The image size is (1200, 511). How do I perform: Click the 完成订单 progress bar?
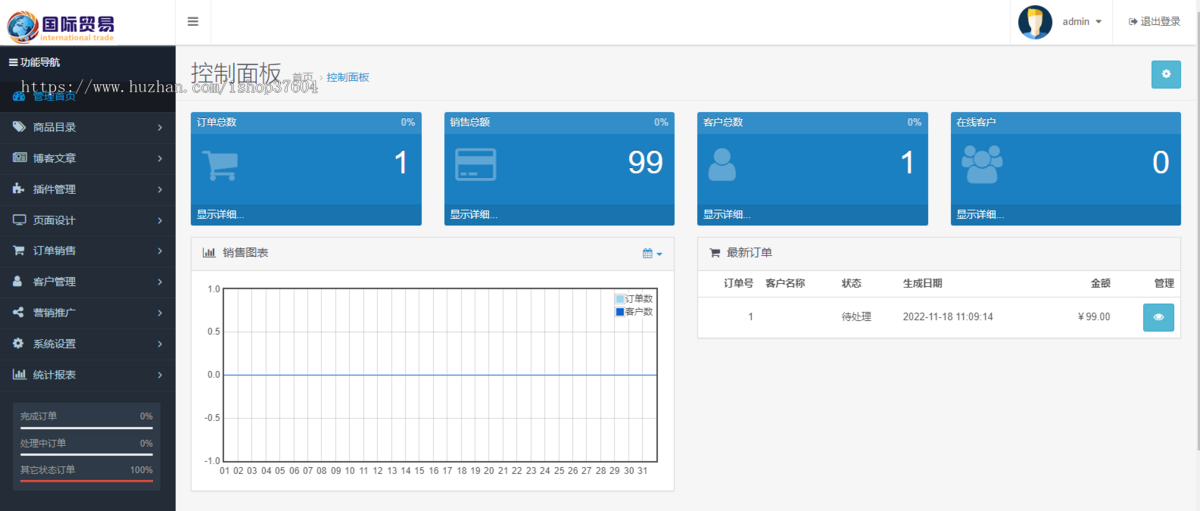(87, 427)
